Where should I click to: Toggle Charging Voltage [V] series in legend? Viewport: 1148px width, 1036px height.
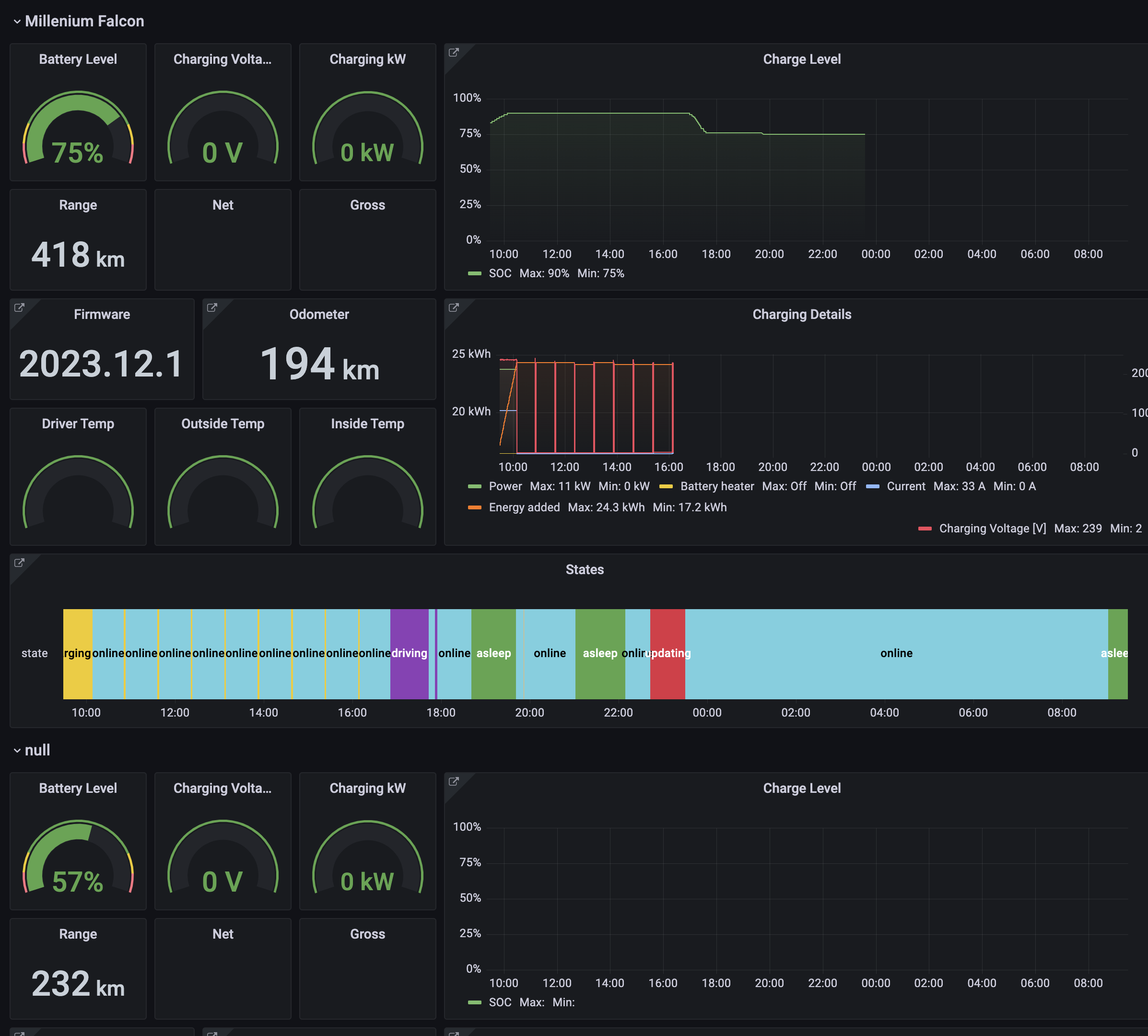993,528
